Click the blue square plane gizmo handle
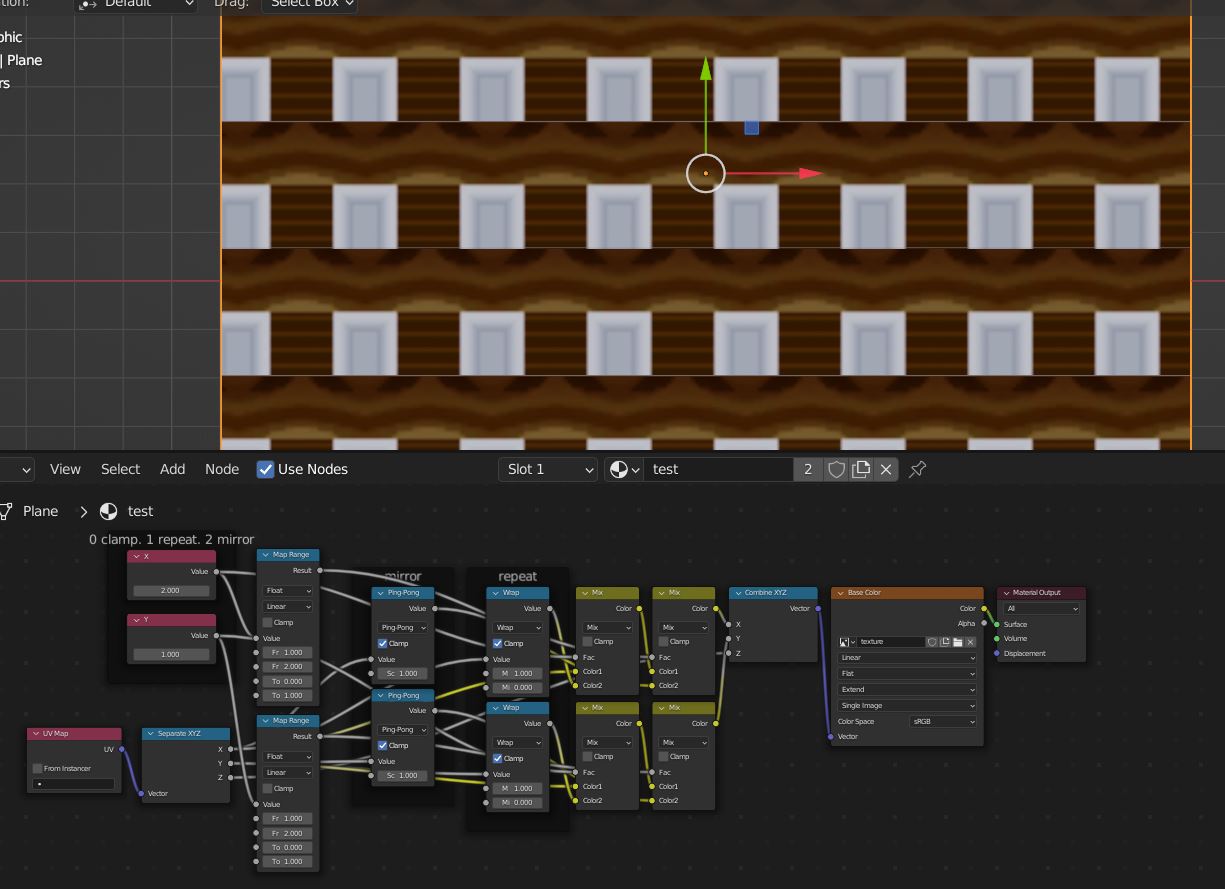The height and width of the screenshot is (889, 1225). (752, 128)
